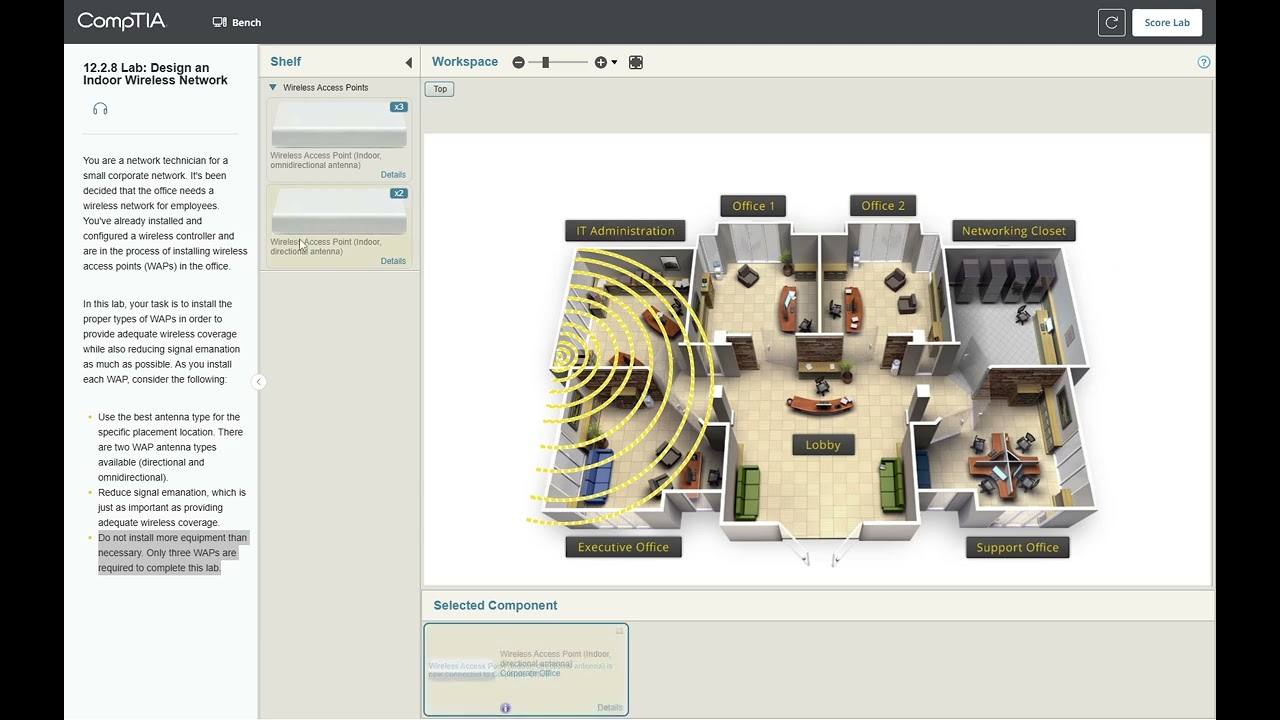Open Details for the omnidirectional access point
Viewport: 1280px width, 720px height.
pyautogui.click(x=393, y=175)
